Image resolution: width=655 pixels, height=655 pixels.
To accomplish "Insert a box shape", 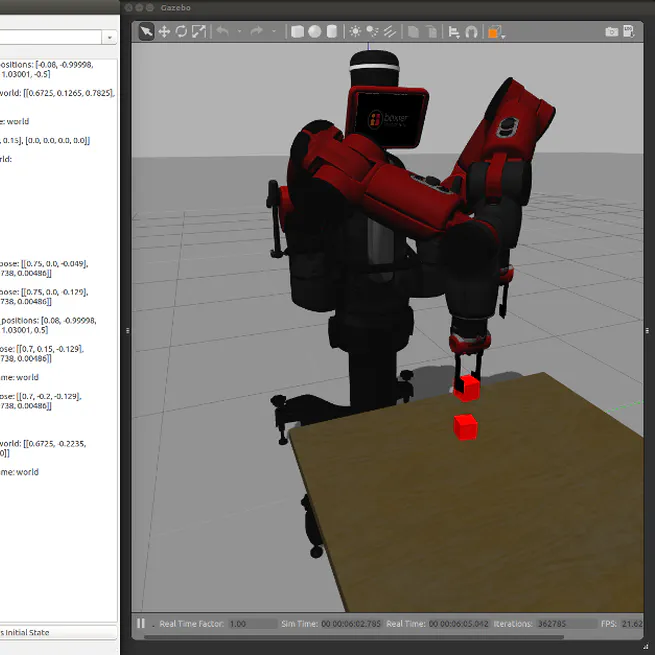I will tap(297, 32).
